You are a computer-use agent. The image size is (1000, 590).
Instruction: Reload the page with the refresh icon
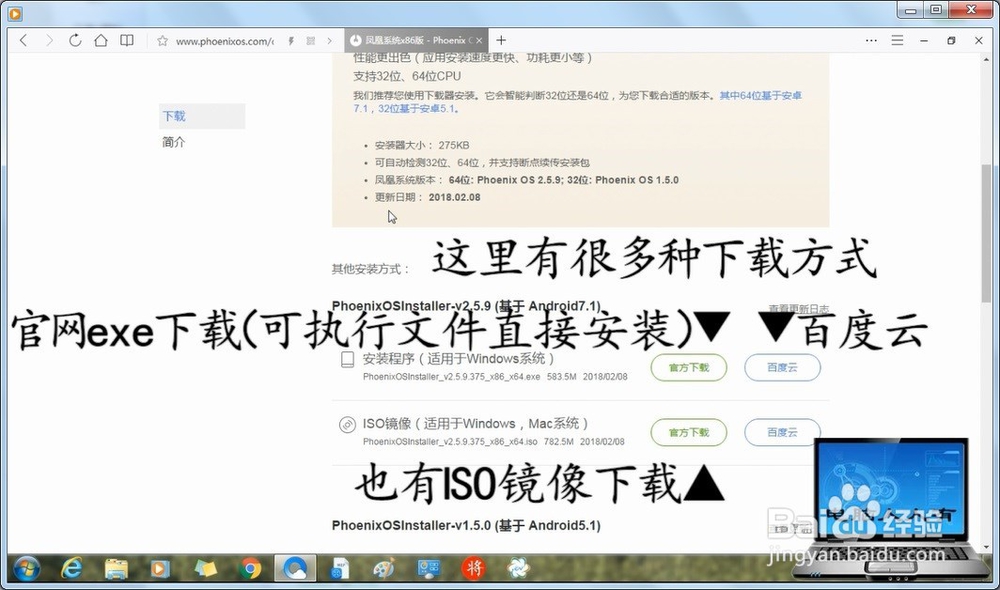[x=75, y=41]
